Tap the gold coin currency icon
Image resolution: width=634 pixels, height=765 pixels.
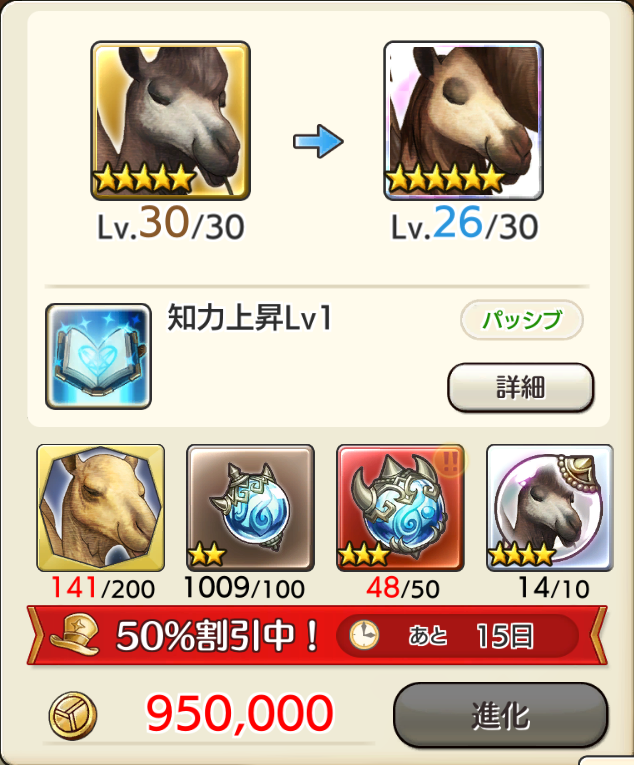point(73,716)
